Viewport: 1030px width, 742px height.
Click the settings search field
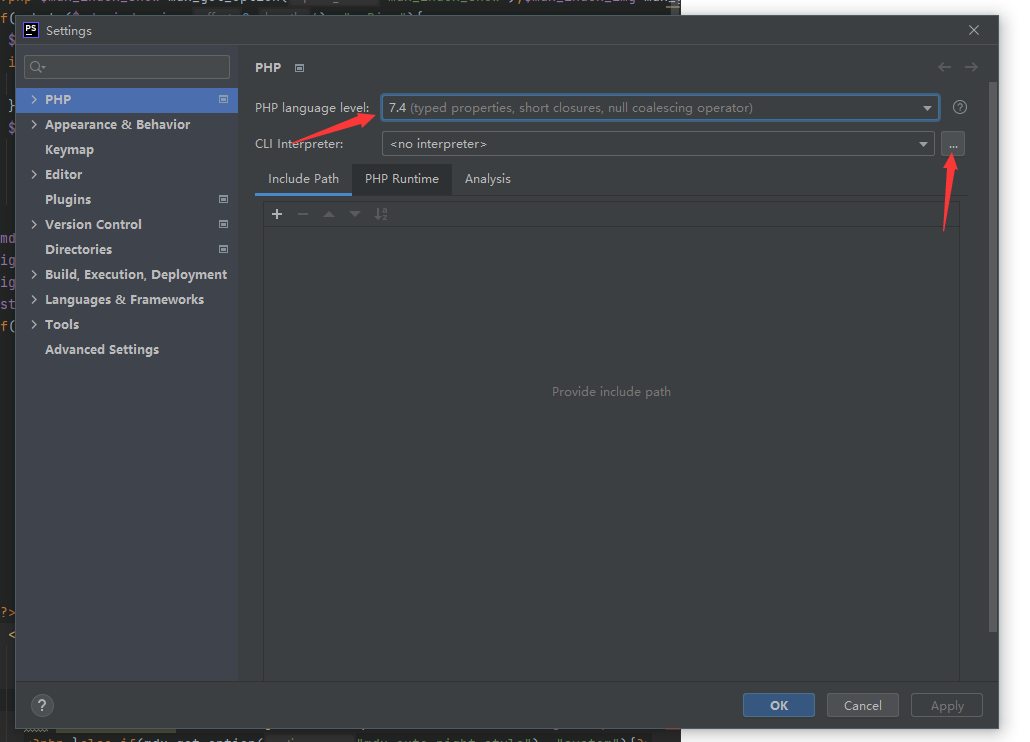click(127, 66)
